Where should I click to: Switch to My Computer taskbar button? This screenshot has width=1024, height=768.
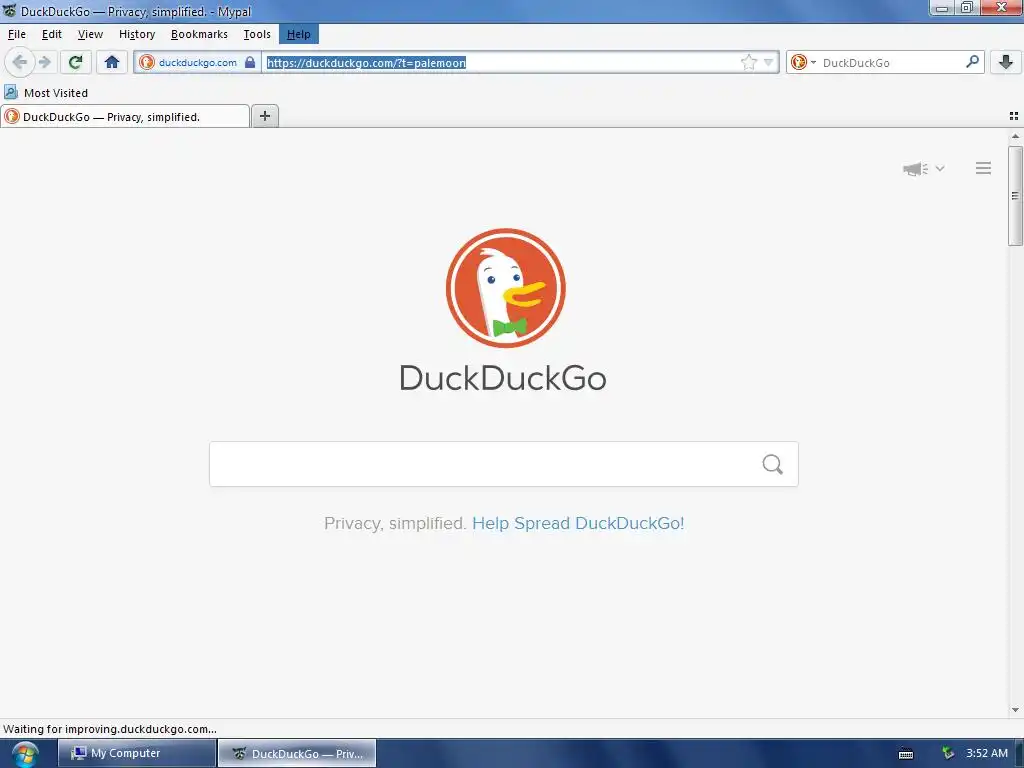[x=136, y=753]
